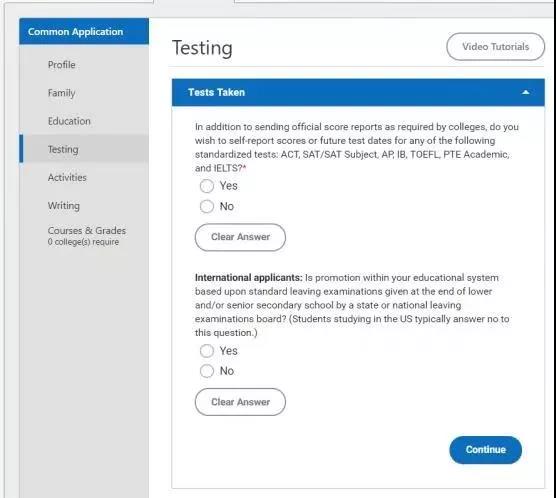Go to the Education section
Viewport: 556px width, 498px height.
coord(69,121)
